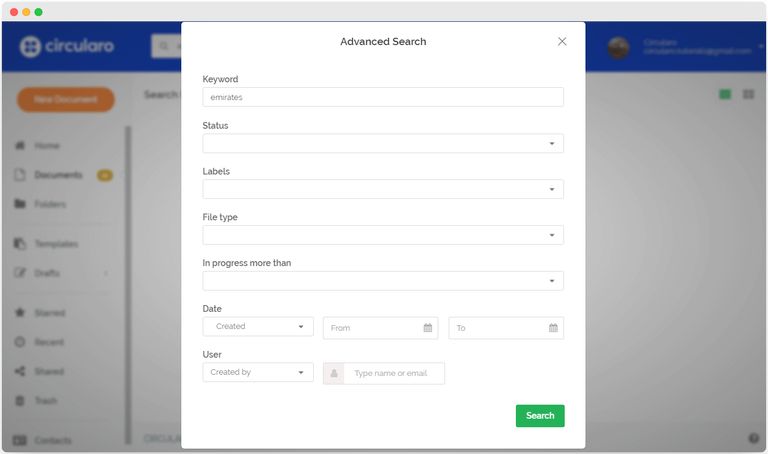The image size is (768, 454).
Task: Click calendar icon in To field
Action: point(553,328)
